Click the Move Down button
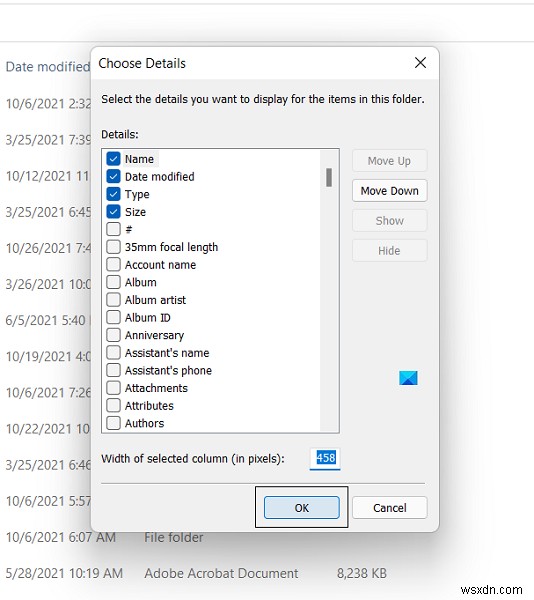The width and height of the screenshot is (534, 600). (389, 191)
